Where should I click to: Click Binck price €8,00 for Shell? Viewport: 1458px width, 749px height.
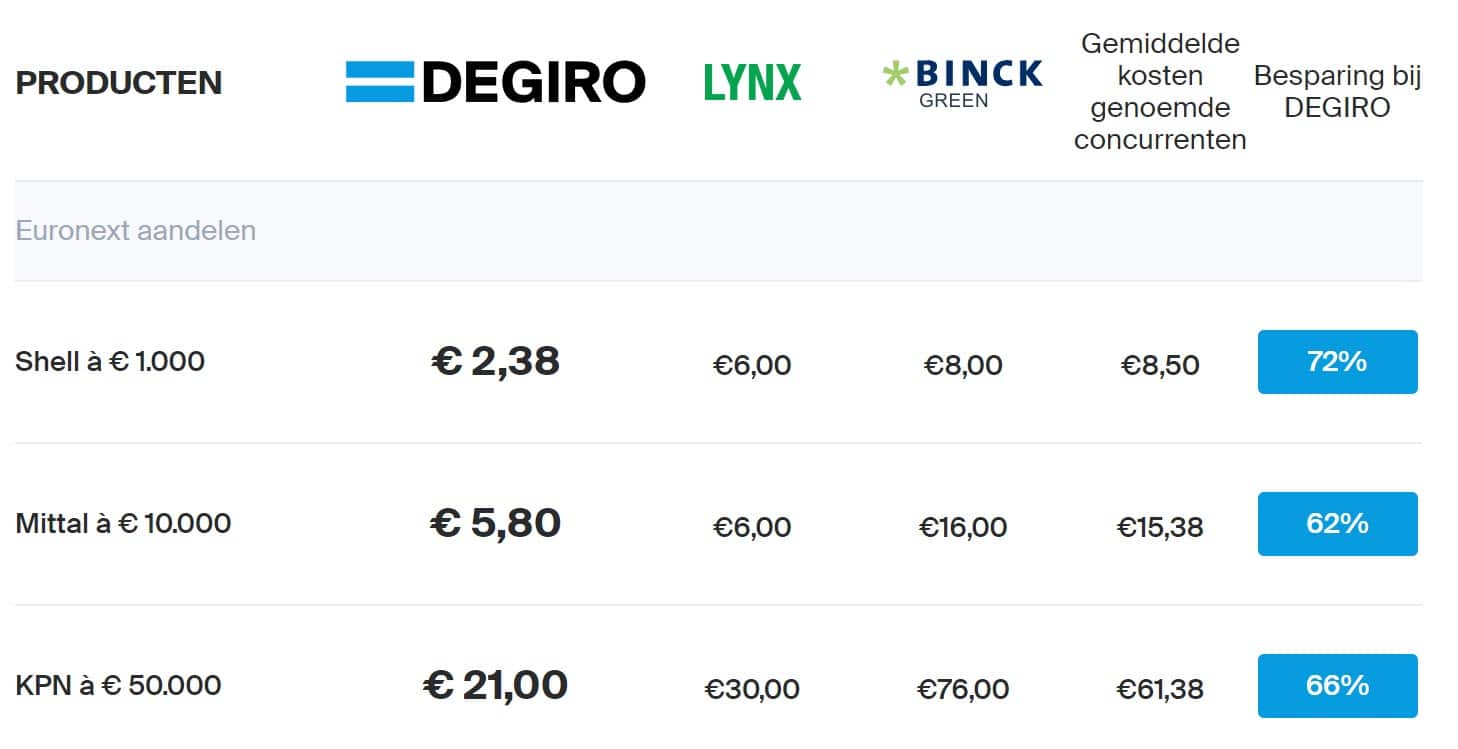(963, 365)
